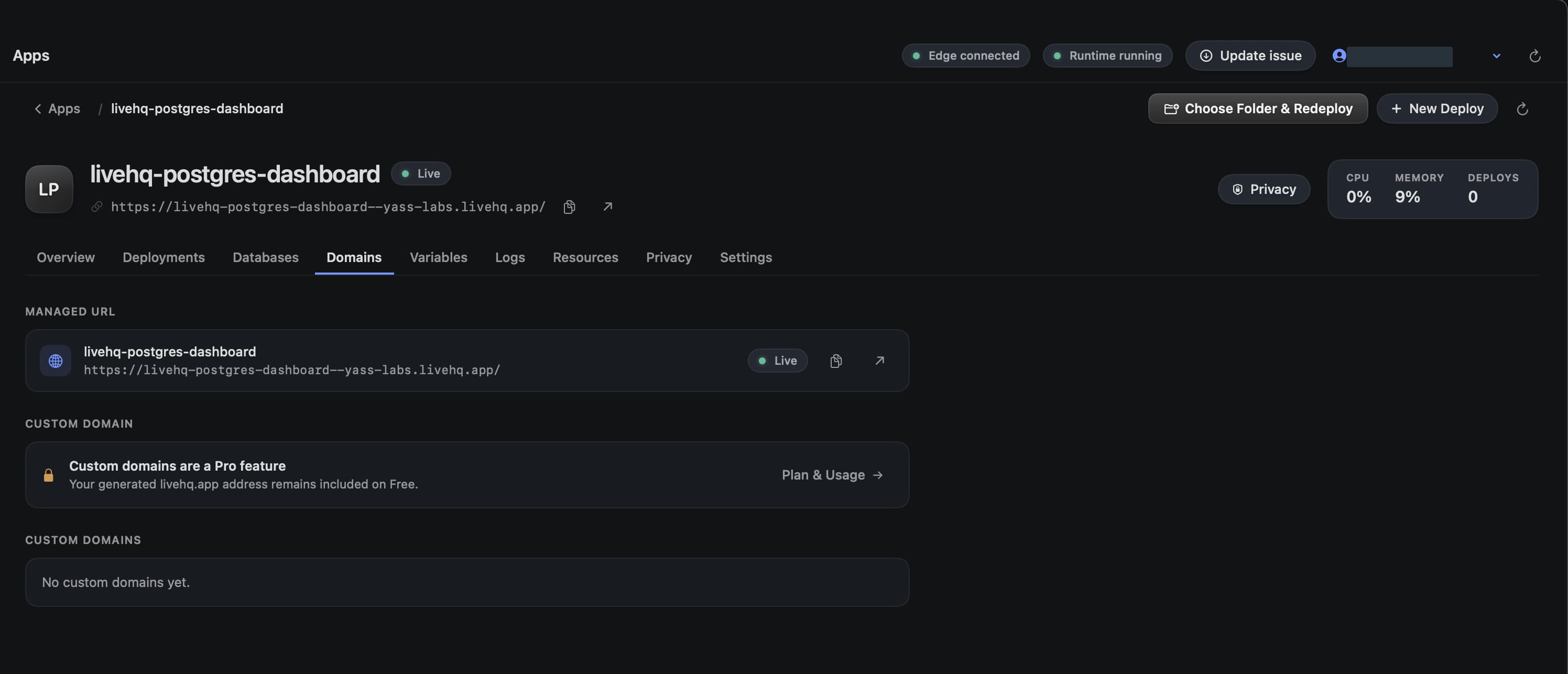Click the Update issue button
The width and height of the screenshot is (1568, 674).
pyautogui.click(x=1250, y=56)
